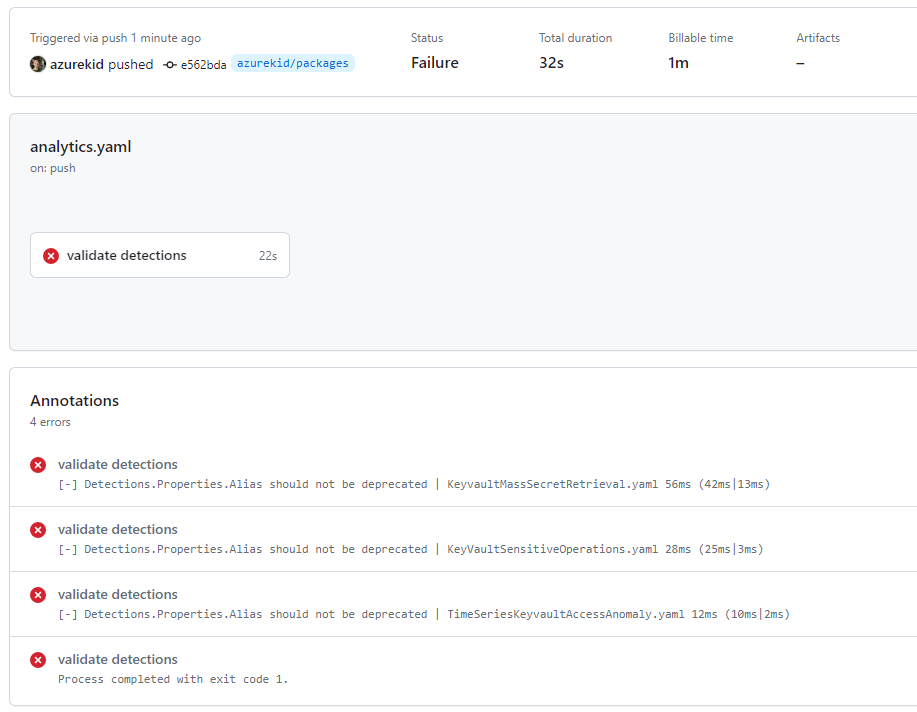Screen dimensions: 917x712
Task: Click the error icon on the exit code annotation
Action: point(38,660)
